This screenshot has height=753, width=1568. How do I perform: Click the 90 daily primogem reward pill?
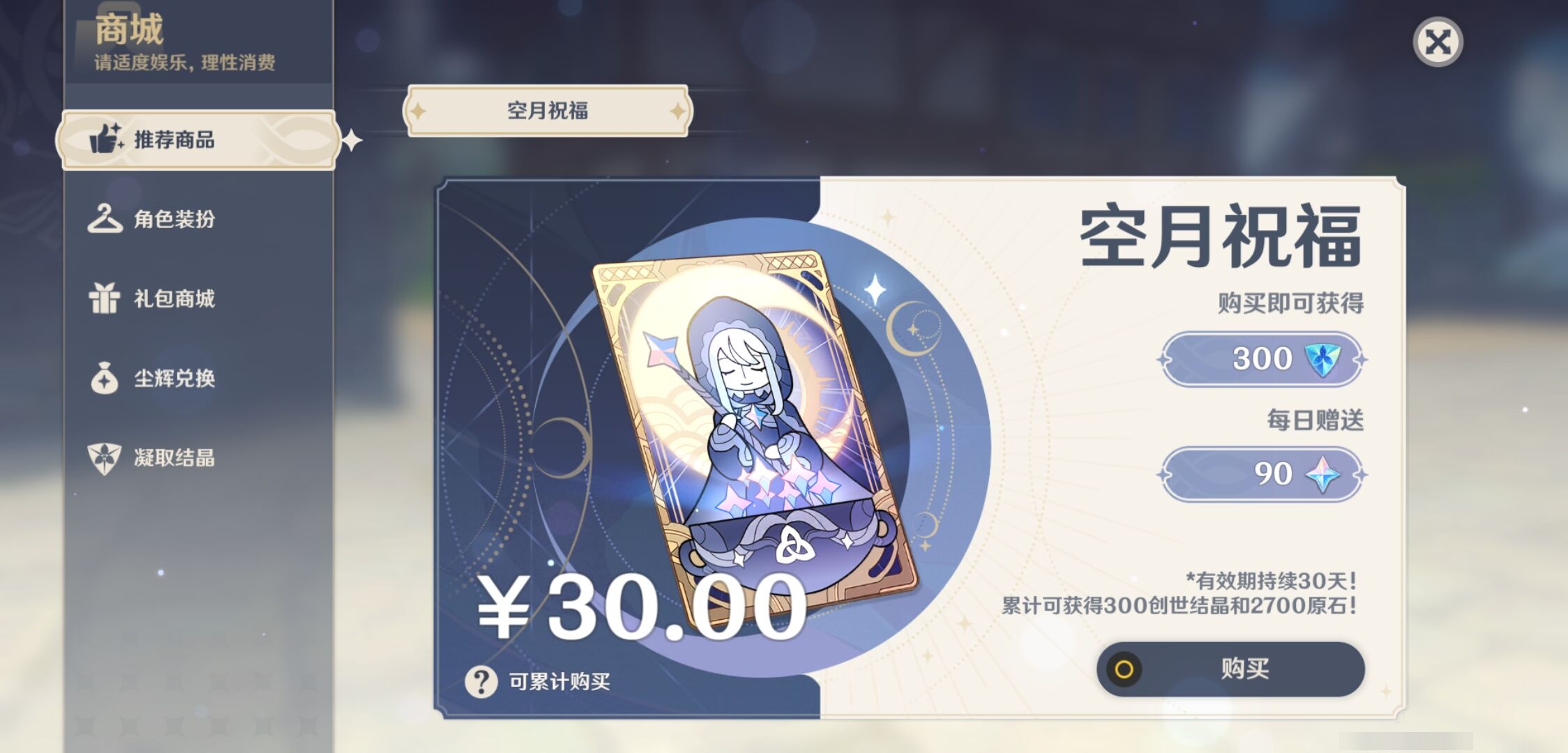pyautogui.click(x=1262, y=474)
